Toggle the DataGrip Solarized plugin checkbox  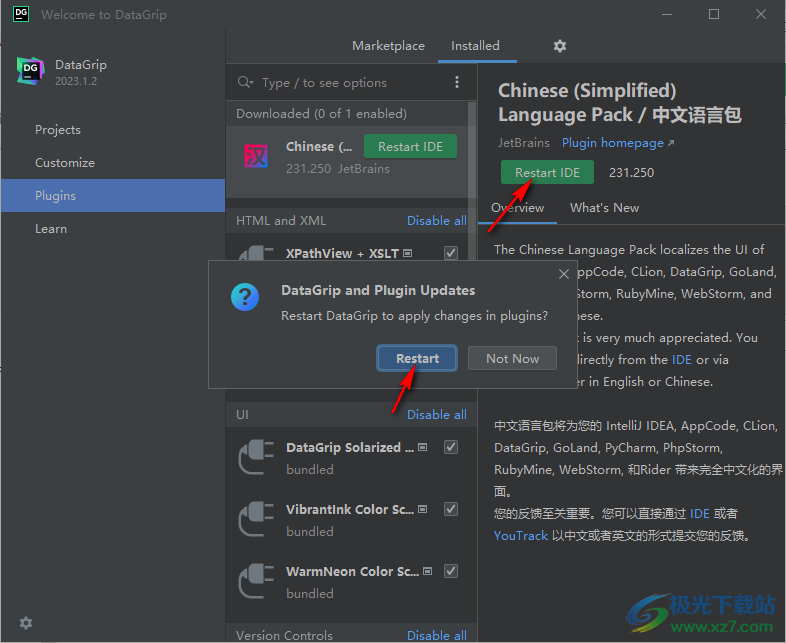pyautogui.click(x=451, y=447)
